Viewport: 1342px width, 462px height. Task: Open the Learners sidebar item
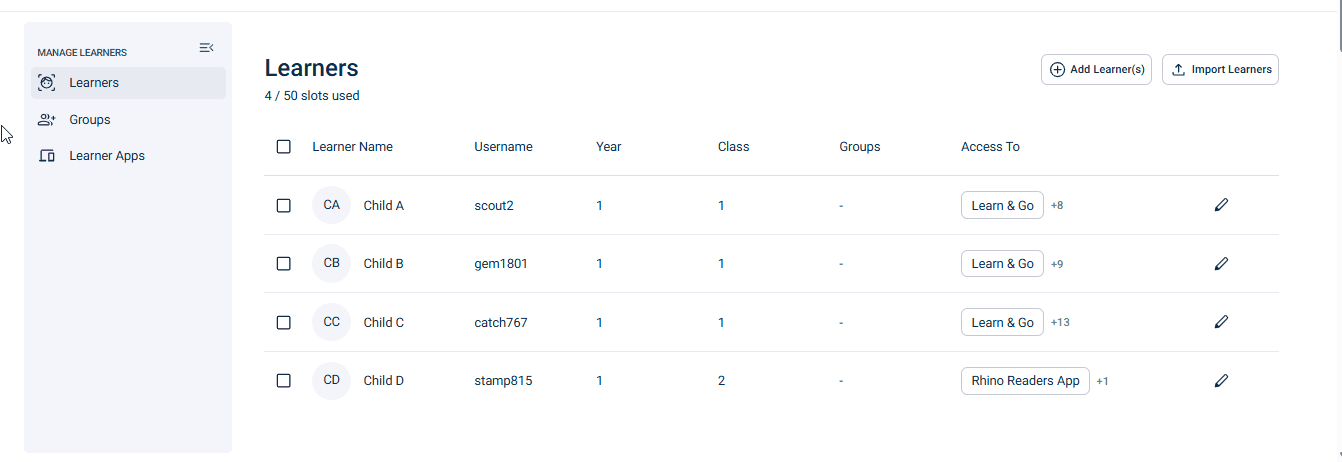point(128,83)
